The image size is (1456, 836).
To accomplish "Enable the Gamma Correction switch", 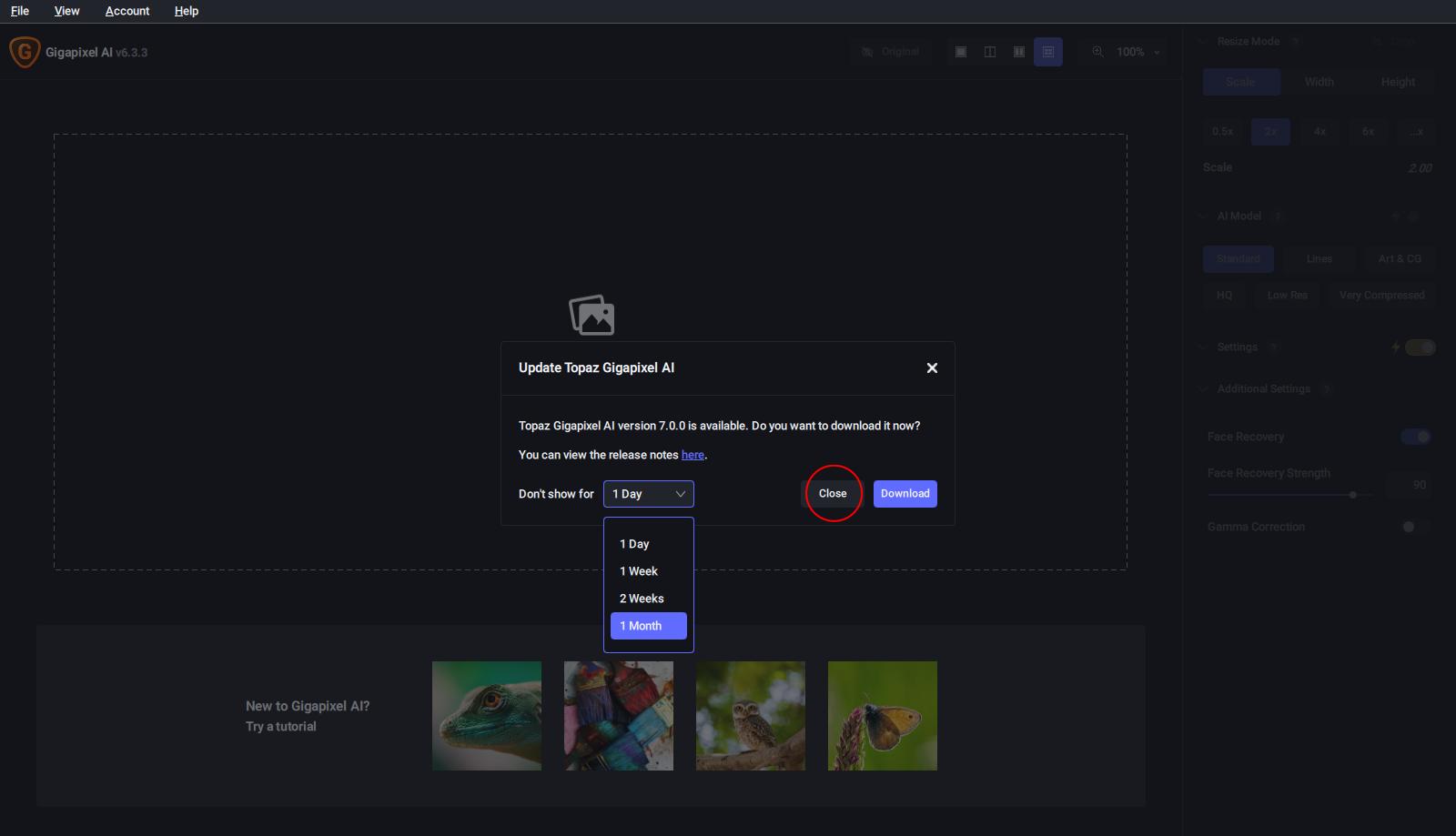I will [1416, 527].
